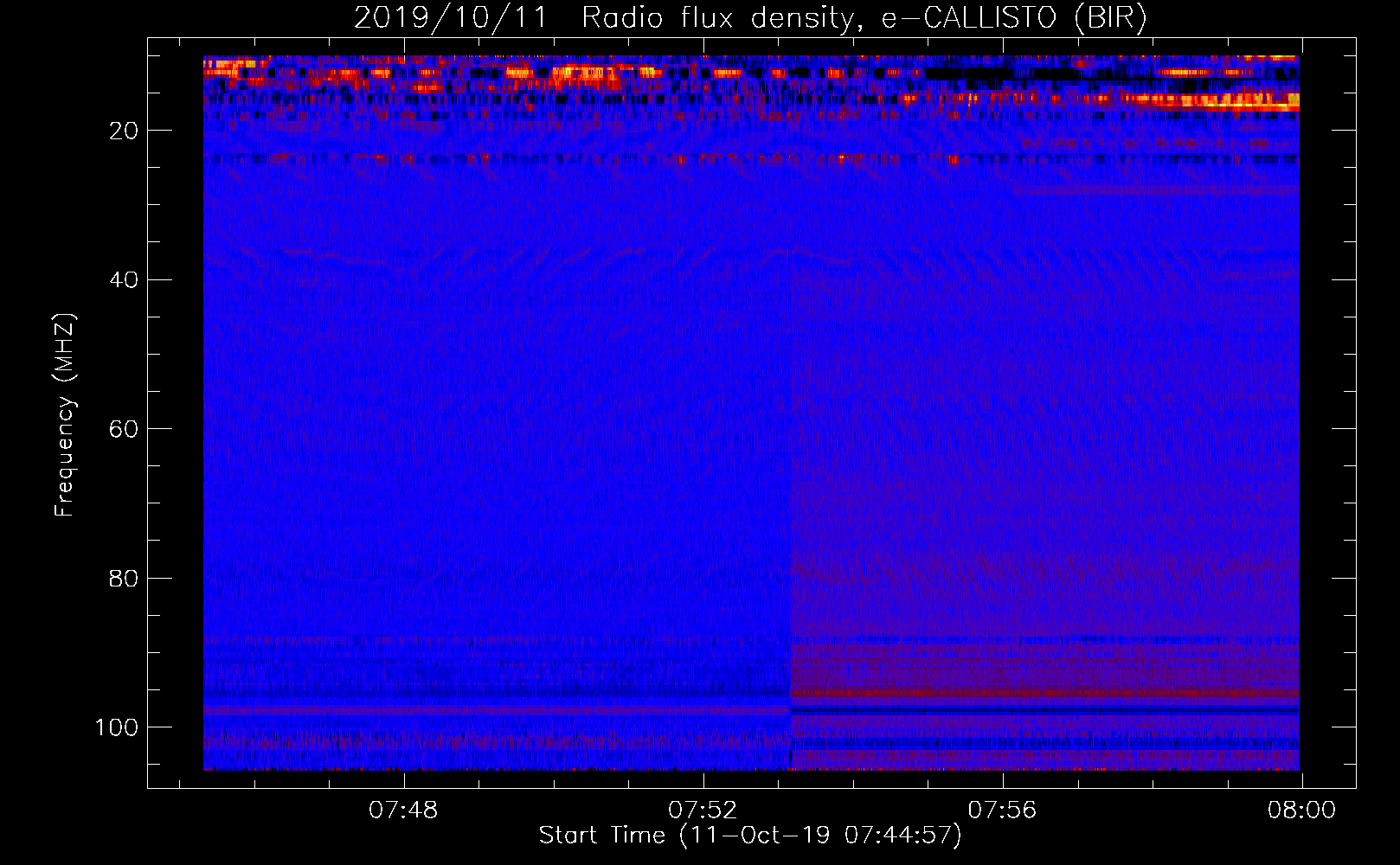Click the 07:48 time tick label
This screenshot has height=865, width=1400.
(x=403, y=811)
